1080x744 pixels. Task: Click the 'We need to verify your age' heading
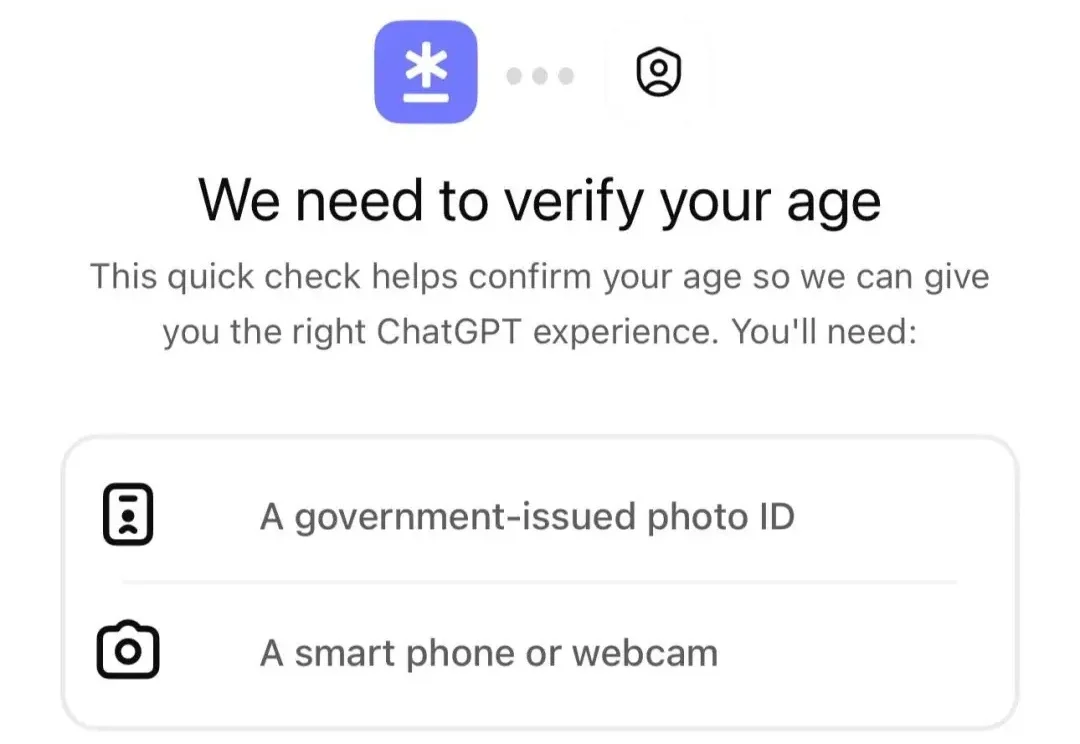(540, 199)
